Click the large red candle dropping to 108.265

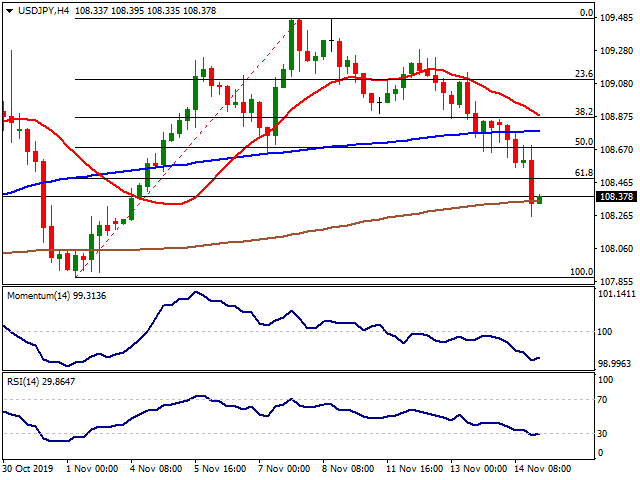point(531,181)
